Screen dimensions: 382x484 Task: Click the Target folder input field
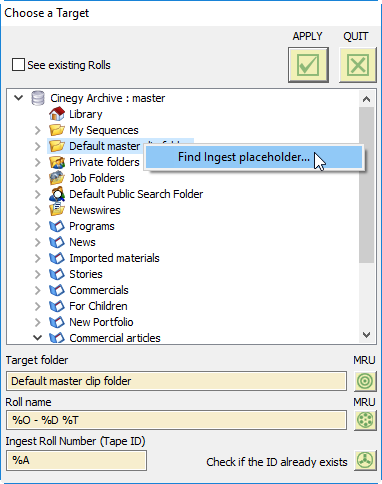click(x=176, y=381)
